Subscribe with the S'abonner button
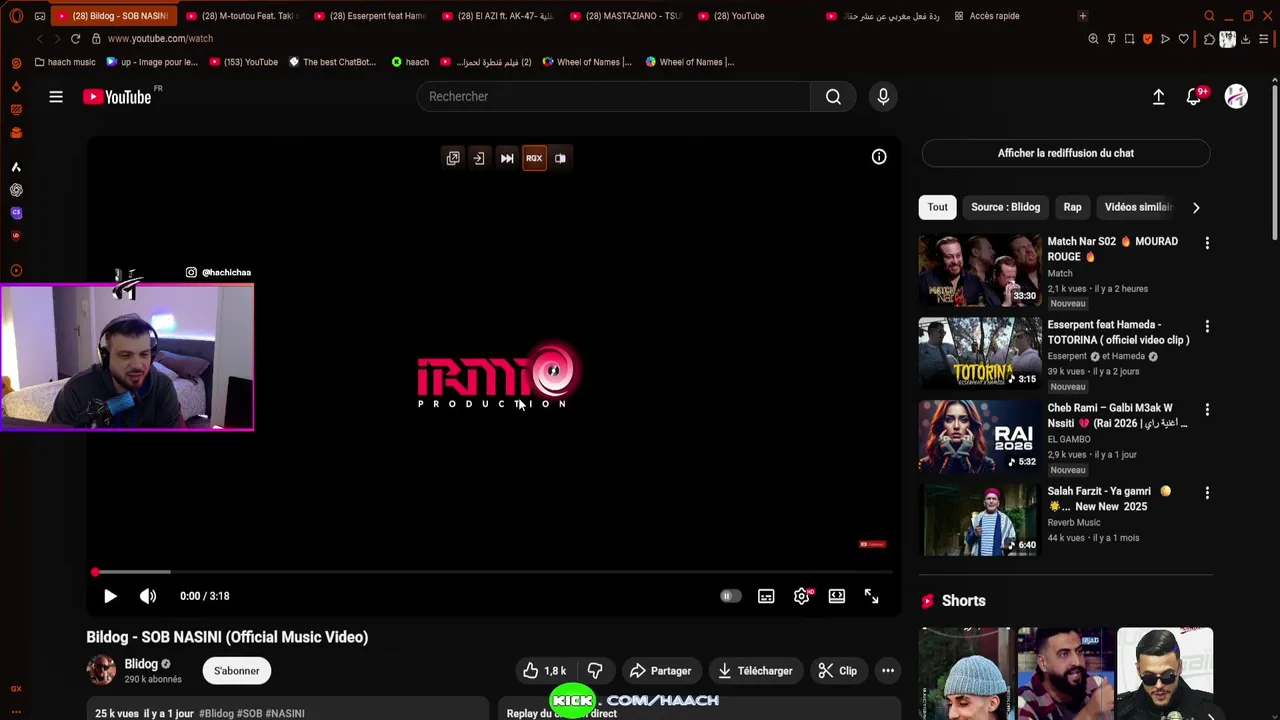 pyautogui.click(x=236, y=671)
